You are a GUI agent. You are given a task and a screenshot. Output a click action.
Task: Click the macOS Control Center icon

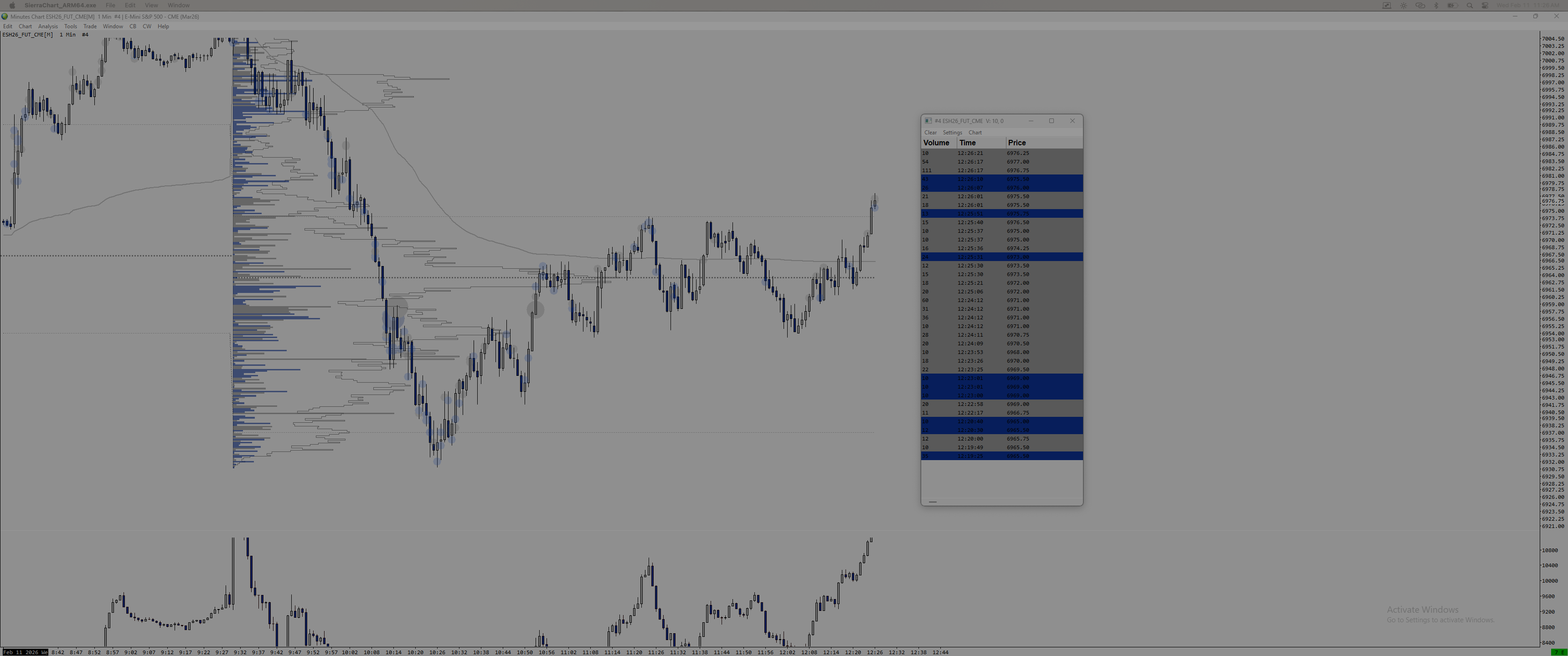[x=1485, y=5]
